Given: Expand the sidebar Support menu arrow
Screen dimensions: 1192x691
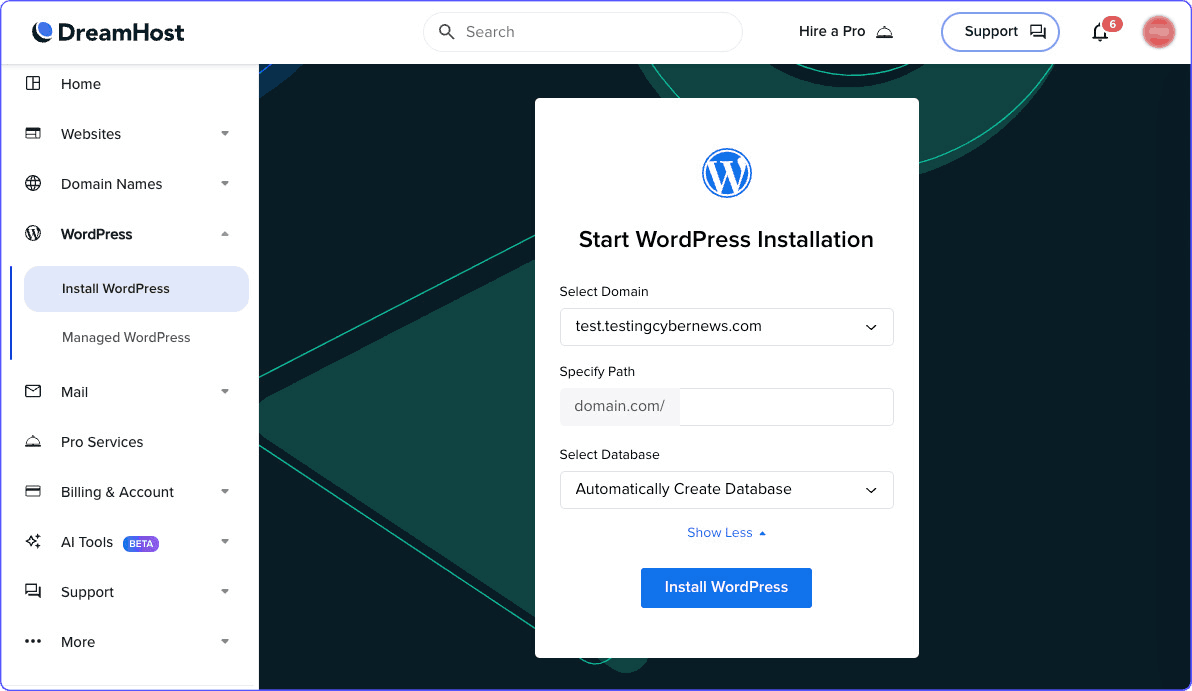Looking at the screenshot, I should click(x=225, y=591).
